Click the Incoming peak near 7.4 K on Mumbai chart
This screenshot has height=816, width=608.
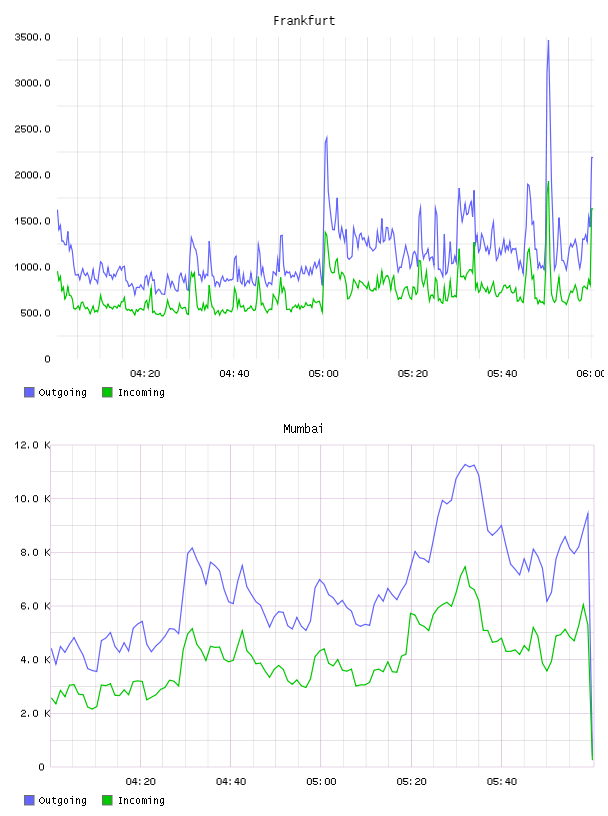(465, 567)
